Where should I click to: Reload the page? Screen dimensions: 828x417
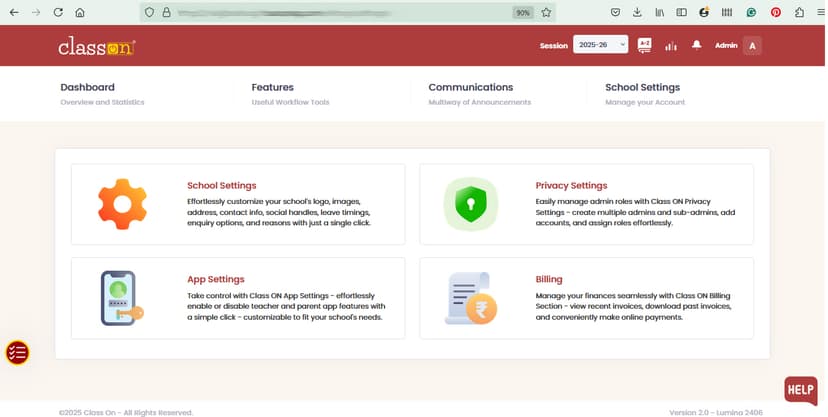click(58, 12)
